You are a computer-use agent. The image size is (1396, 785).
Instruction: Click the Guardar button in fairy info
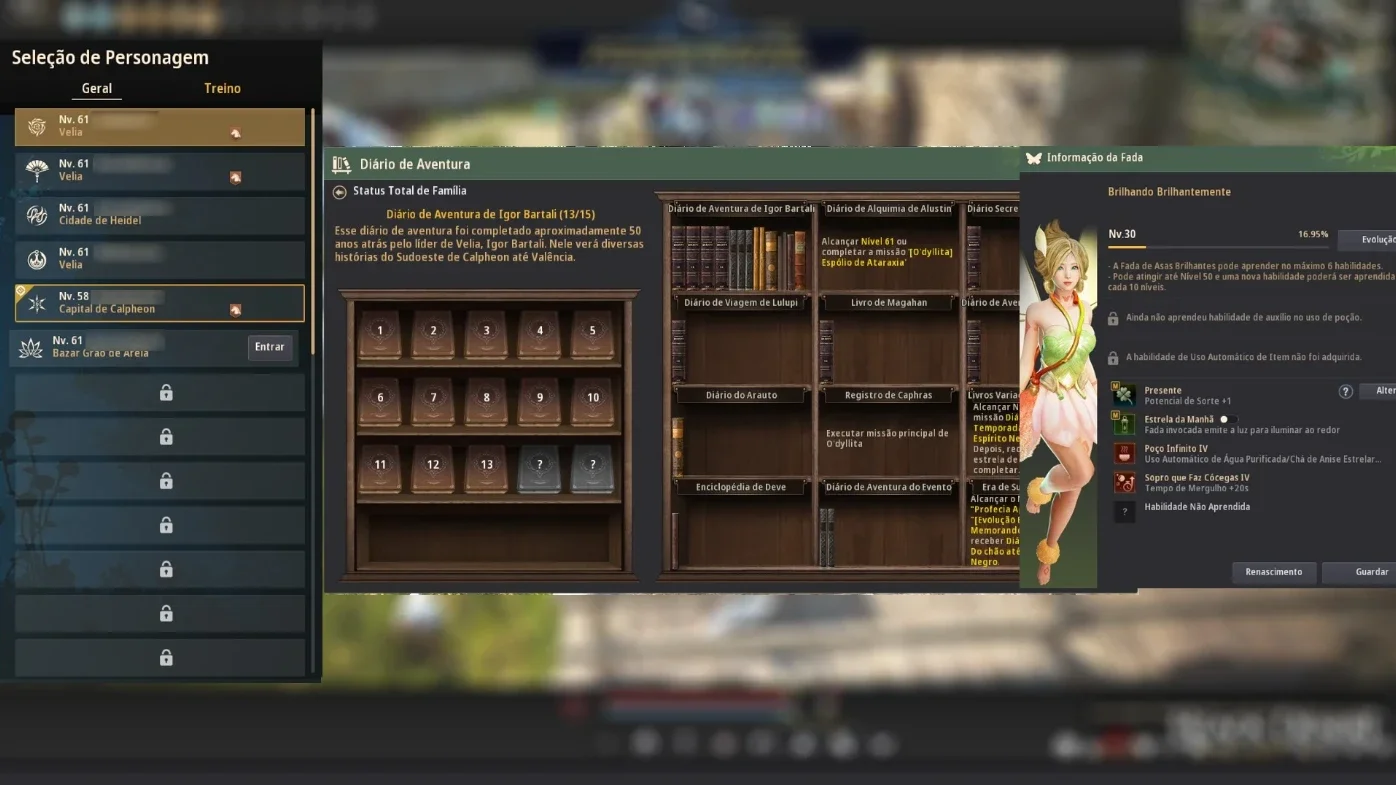point(1360,572)
